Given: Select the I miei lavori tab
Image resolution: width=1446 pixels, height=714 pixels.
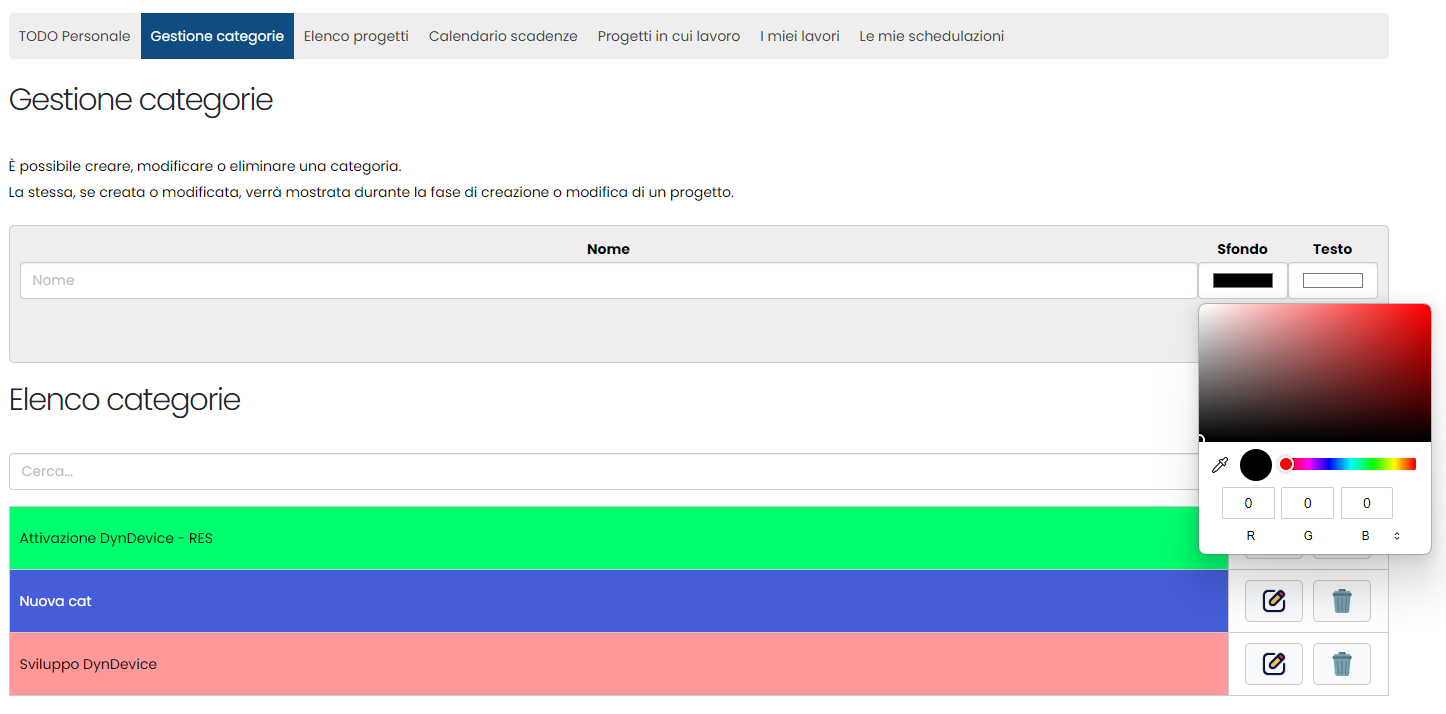Looking at the screenshot, I should (800, 36).
